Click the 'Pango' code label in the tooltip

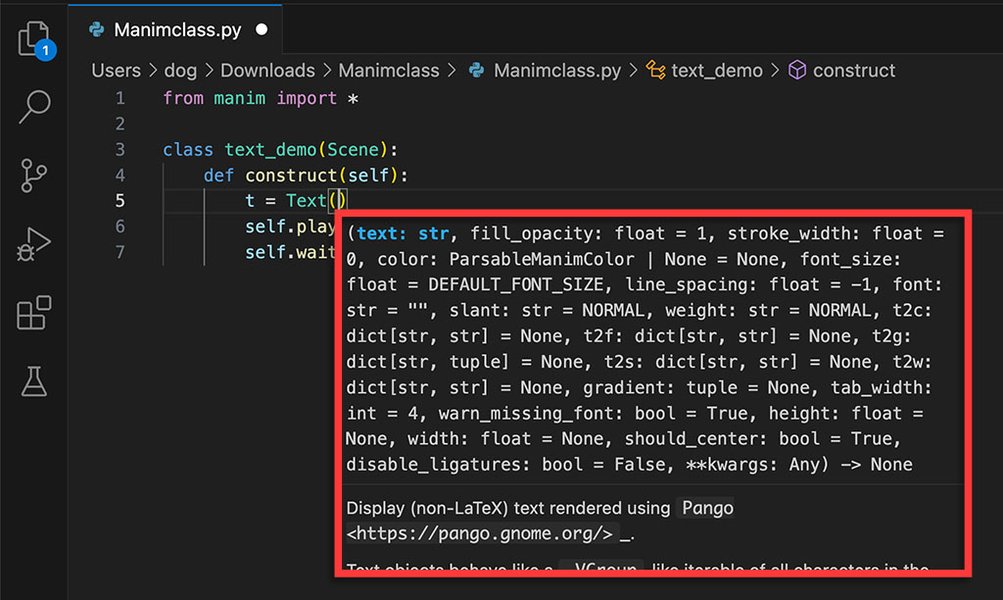(x=707, y=508)
